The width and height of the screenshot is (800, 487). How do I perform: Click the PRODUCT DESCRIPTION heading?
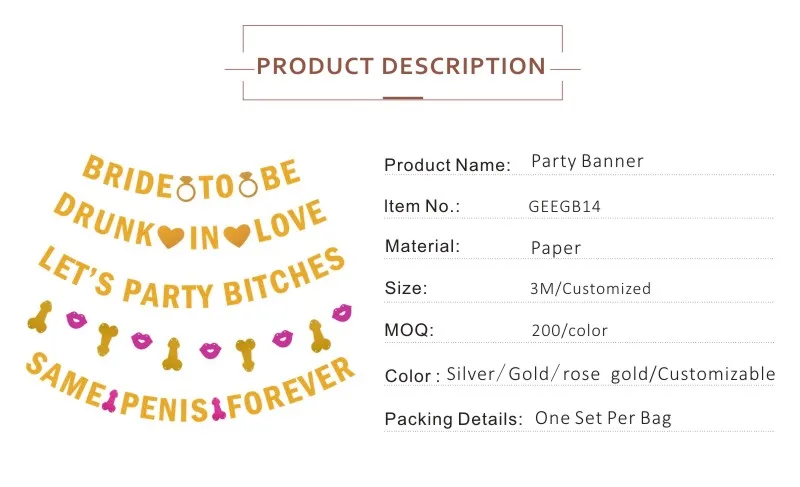pos(401,67)
